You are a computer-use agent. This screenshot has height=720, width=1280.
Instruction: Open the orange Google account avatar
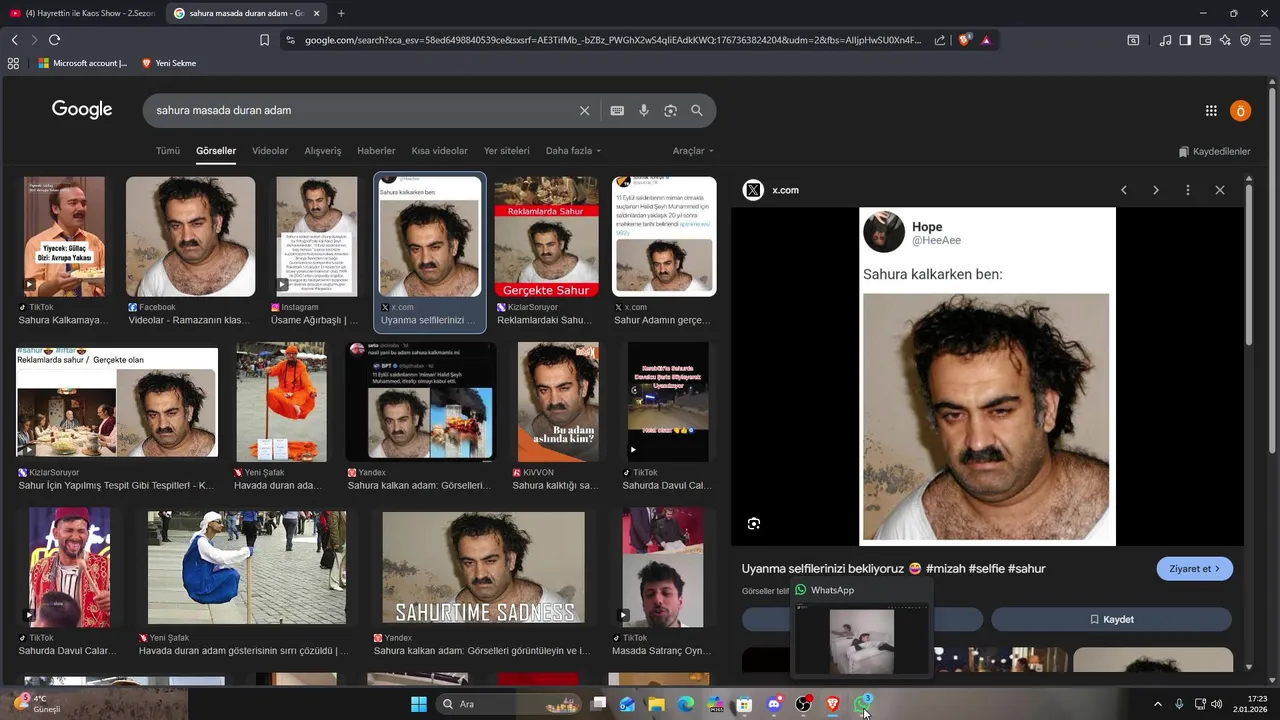(1240, 111)
